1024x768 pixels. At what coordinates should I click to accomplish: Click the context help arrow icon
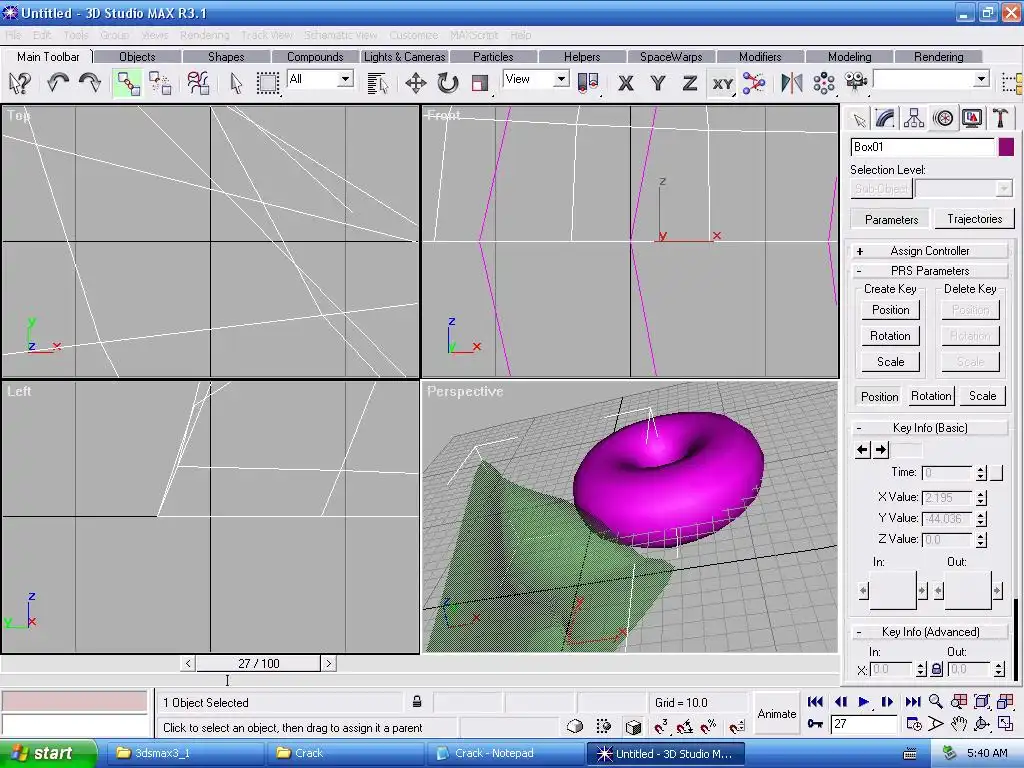pos(20,83)
